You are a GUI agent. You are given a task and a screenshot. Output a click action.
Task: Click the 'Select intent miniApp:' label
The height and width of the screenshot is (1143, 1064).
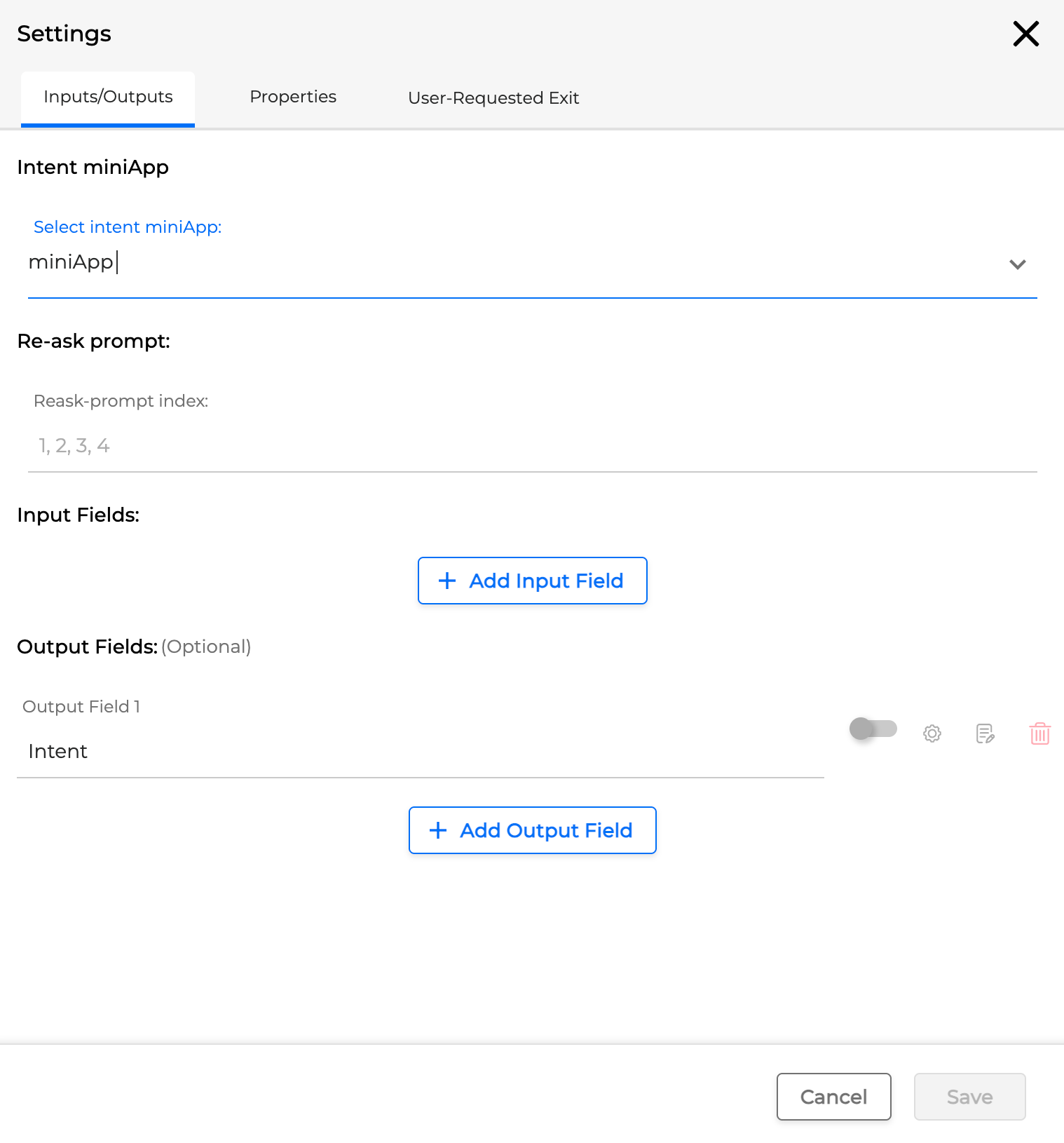pyautogui.click(x=128, y=227)
